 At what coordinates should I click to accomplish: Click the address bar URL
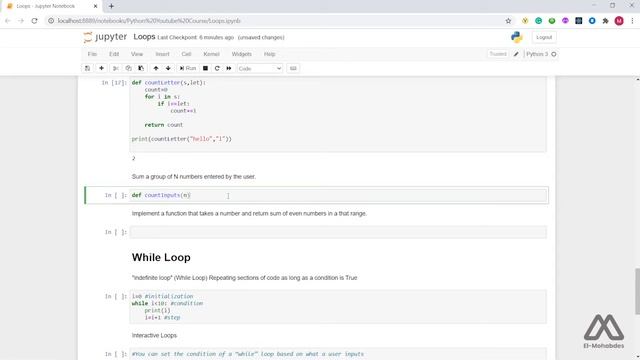149,21
